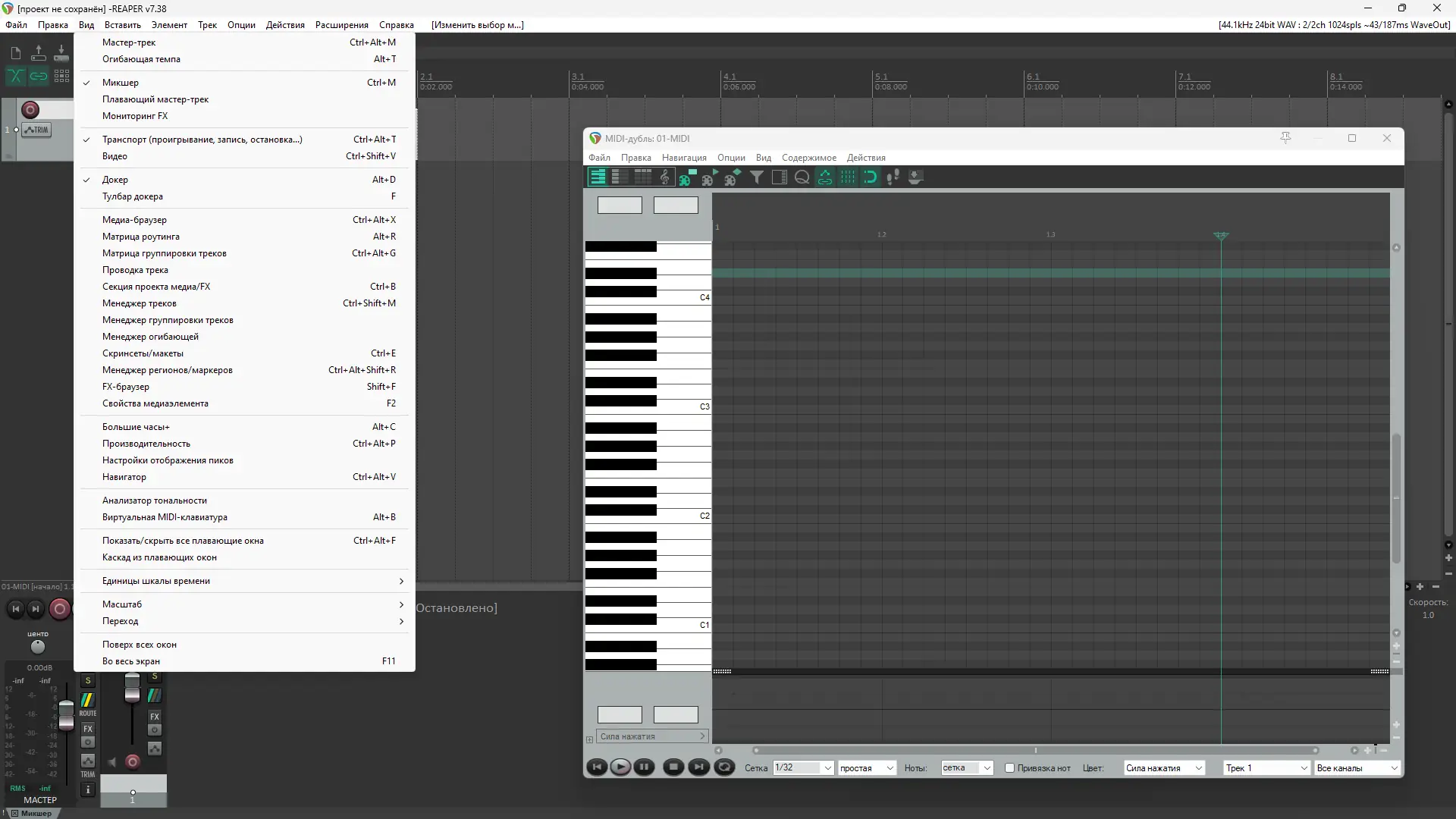Toggle the Докер menu entry
The height and width of the screenshot is (819, 1456).
pyautogui.click(x=115, y=180)
